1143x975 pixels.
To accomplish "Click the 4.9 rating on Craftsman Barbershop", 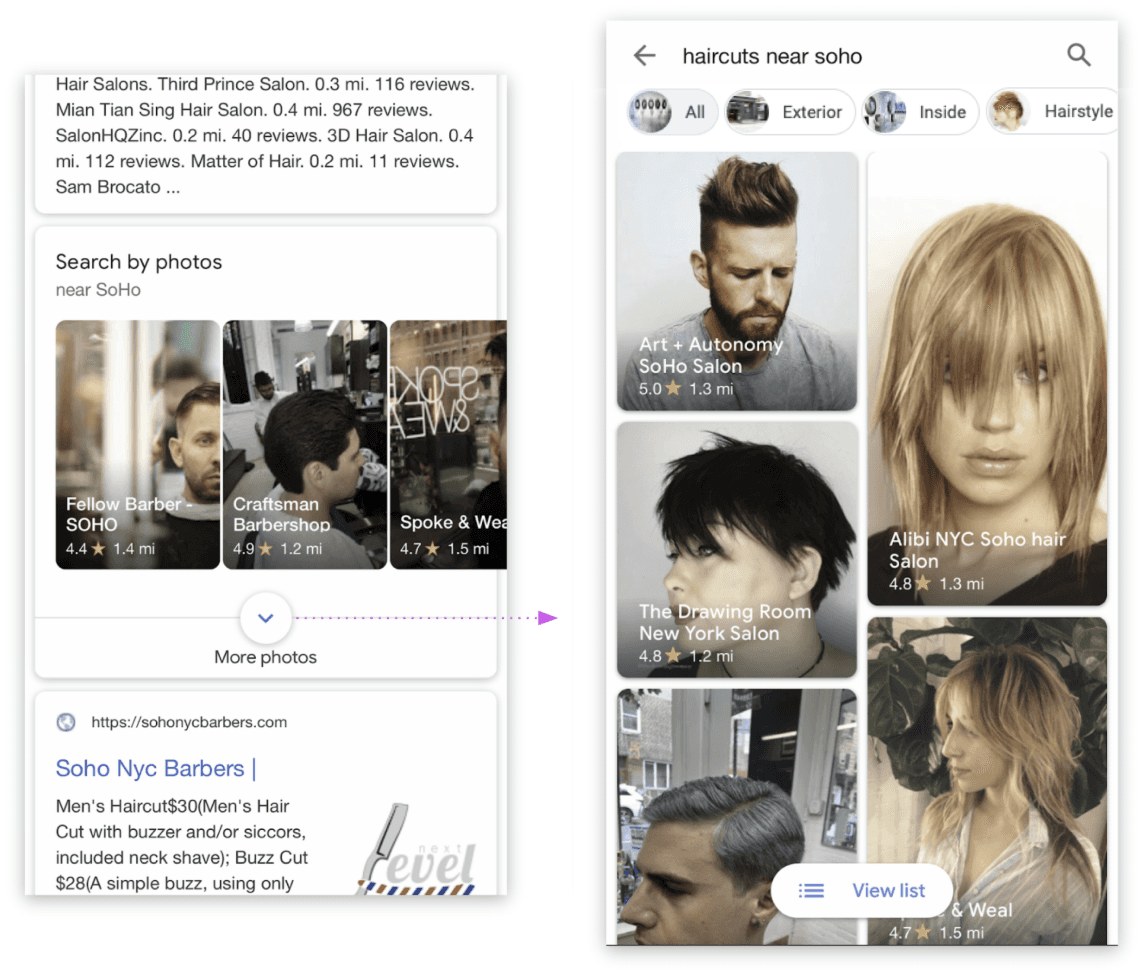I will click(252, 549).
